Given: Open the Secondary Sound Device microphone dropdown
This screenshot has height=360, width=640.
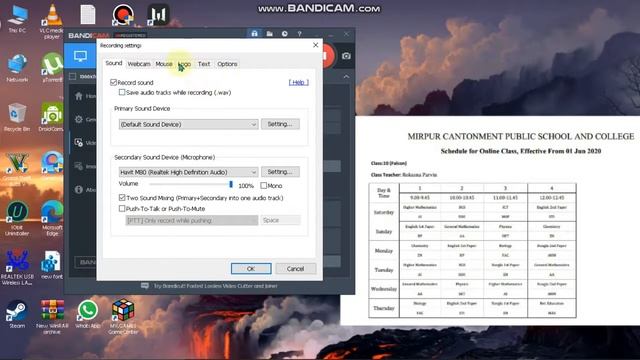Looking at the screenshot, I should click(x=188, y=172).
